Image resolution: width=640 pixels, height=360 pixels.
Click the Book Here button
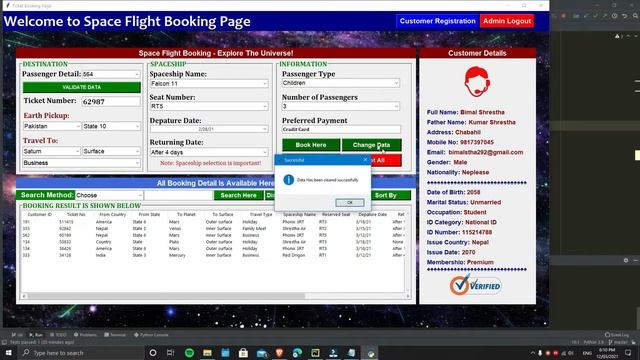tap(311, 145)
